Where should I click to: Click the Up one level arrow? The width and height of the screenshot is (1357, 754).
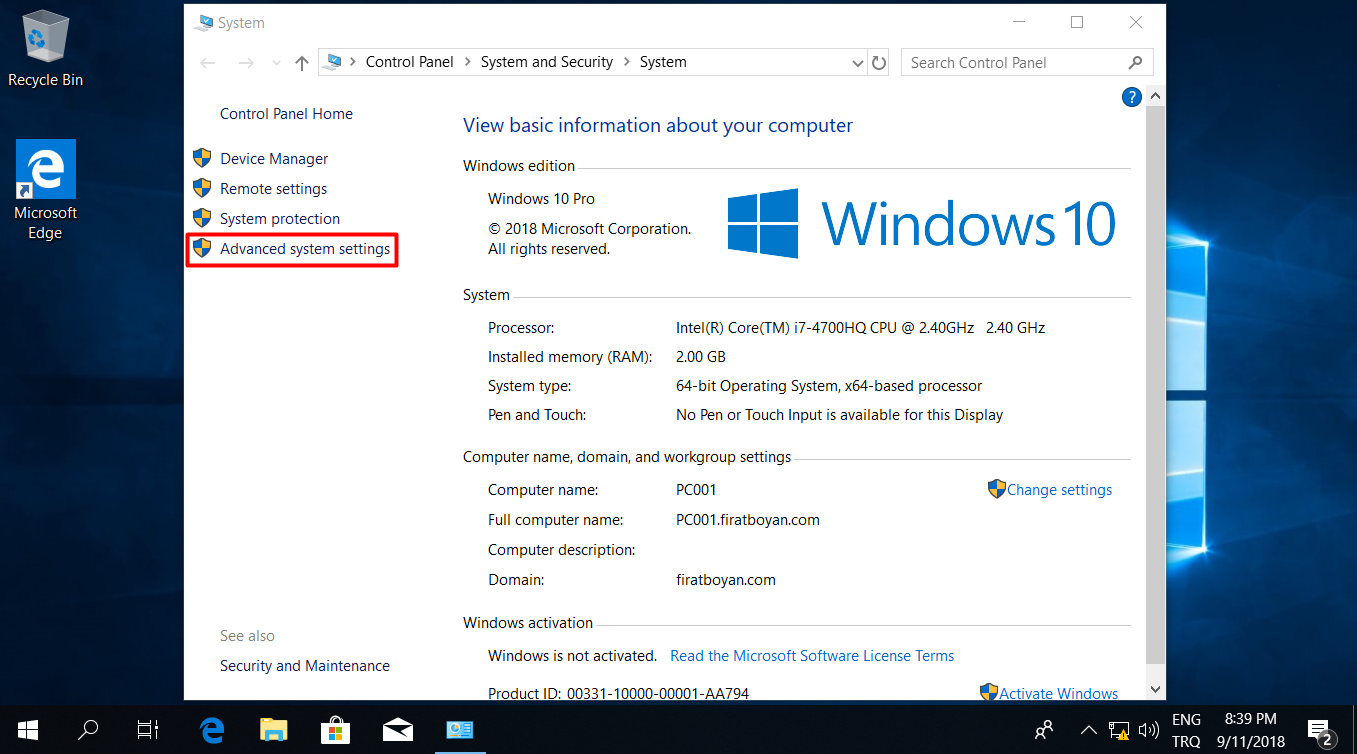click(x=302, y=63)
